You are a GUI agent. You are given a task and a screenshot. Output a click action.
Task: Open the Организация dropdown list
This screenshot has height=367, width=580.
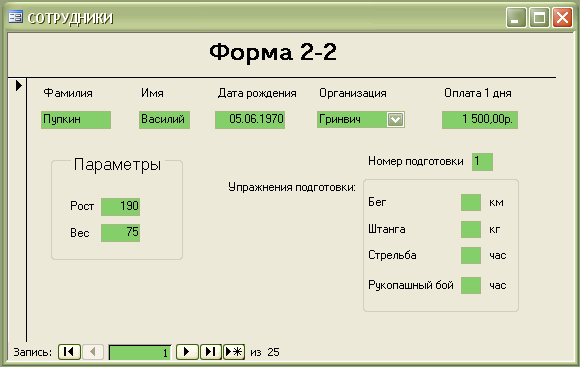(395, 119)
